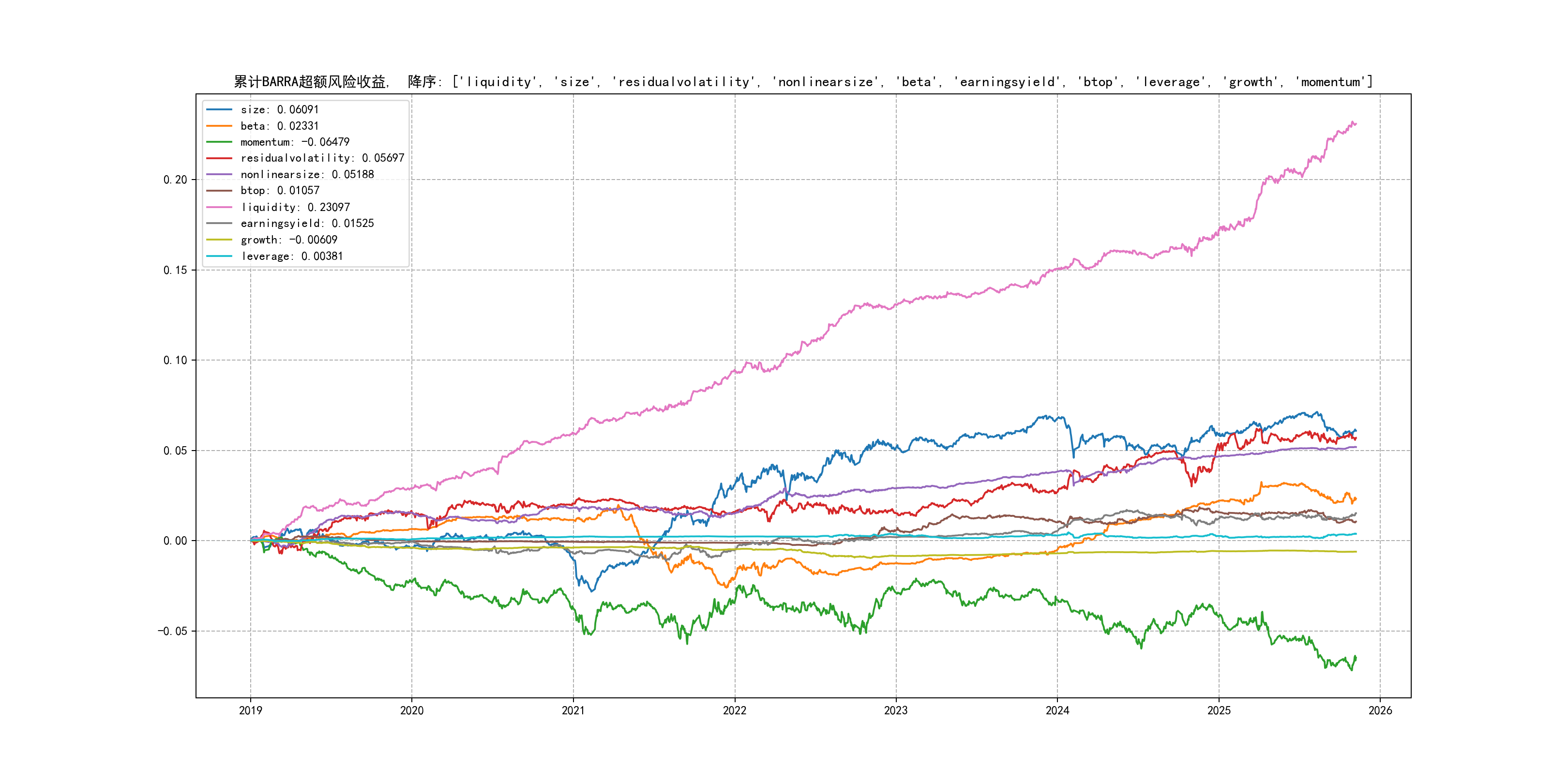This screenshot has width=1568, height=784.
Task: Select the momentum legend entry
Action: point(295,142)
